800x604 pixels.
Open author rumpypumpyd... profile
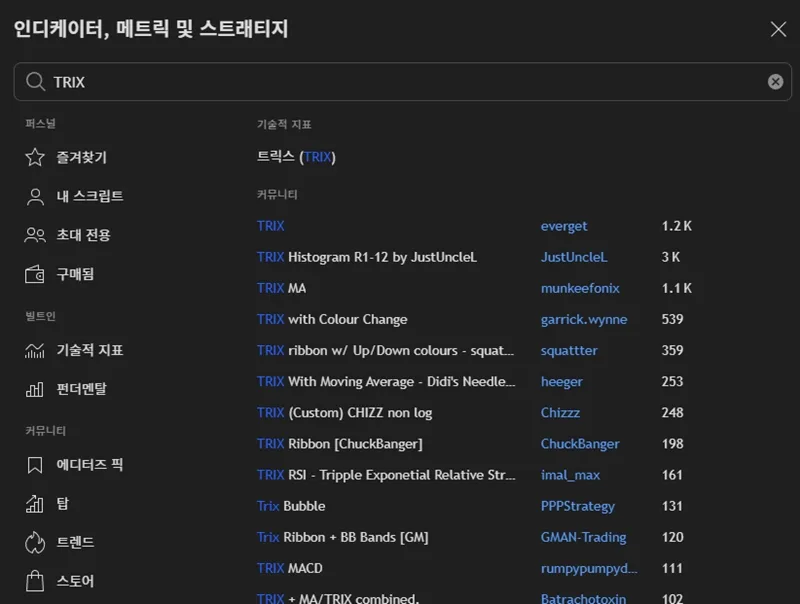point(589,568)
